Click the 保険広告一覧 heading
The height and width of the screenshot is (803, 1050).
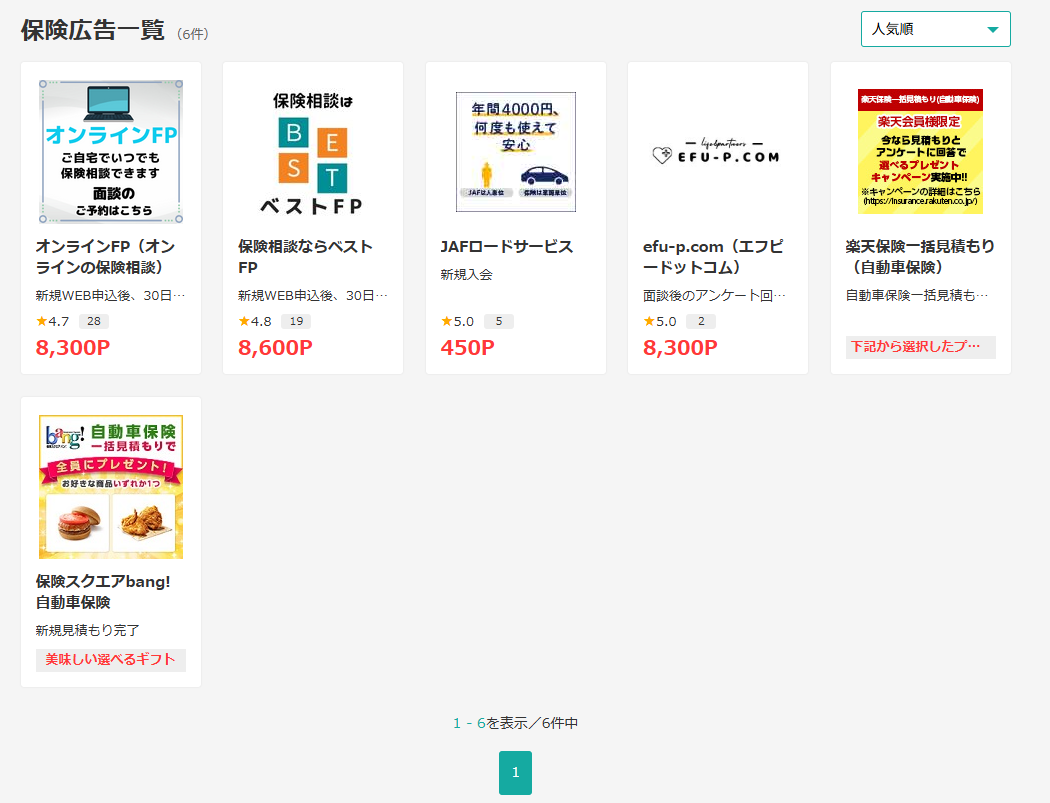pyautogui.click(x=92, y=30)
